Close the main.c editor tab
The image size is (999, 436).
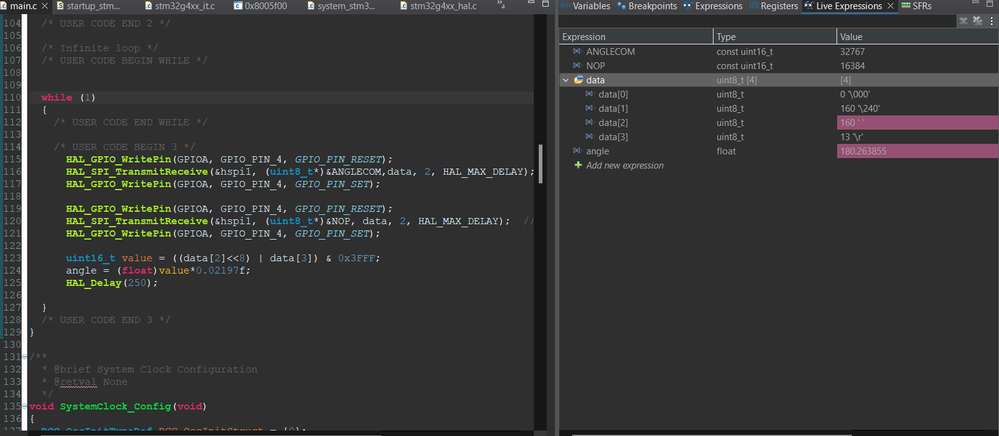[45, 6]
